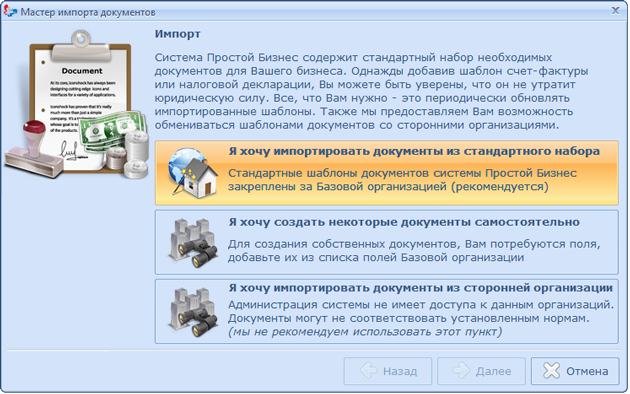Click paragraph starting 'Система Простой Бизнес содержит'

pos(371,91)
